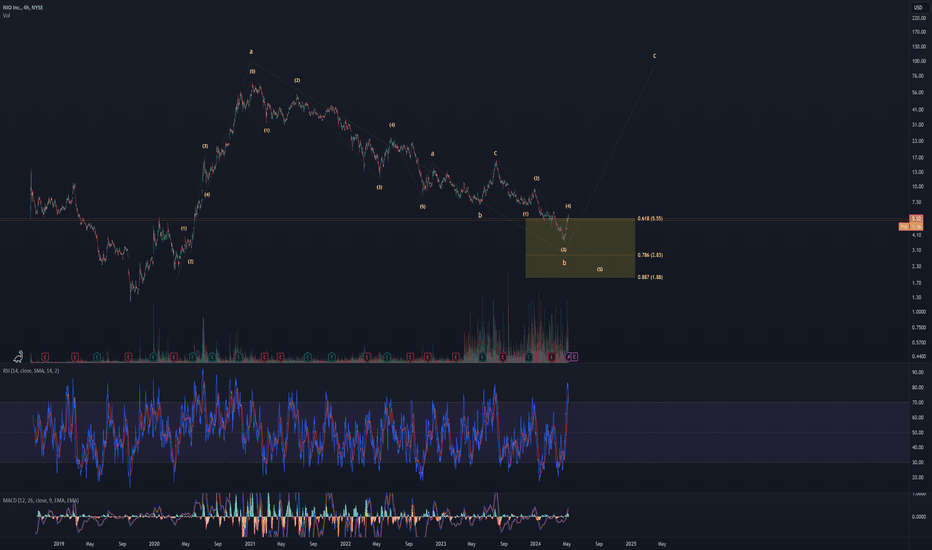Open the USD currency selector
This screenshot has width=932, height=550.
pos(918,8)
